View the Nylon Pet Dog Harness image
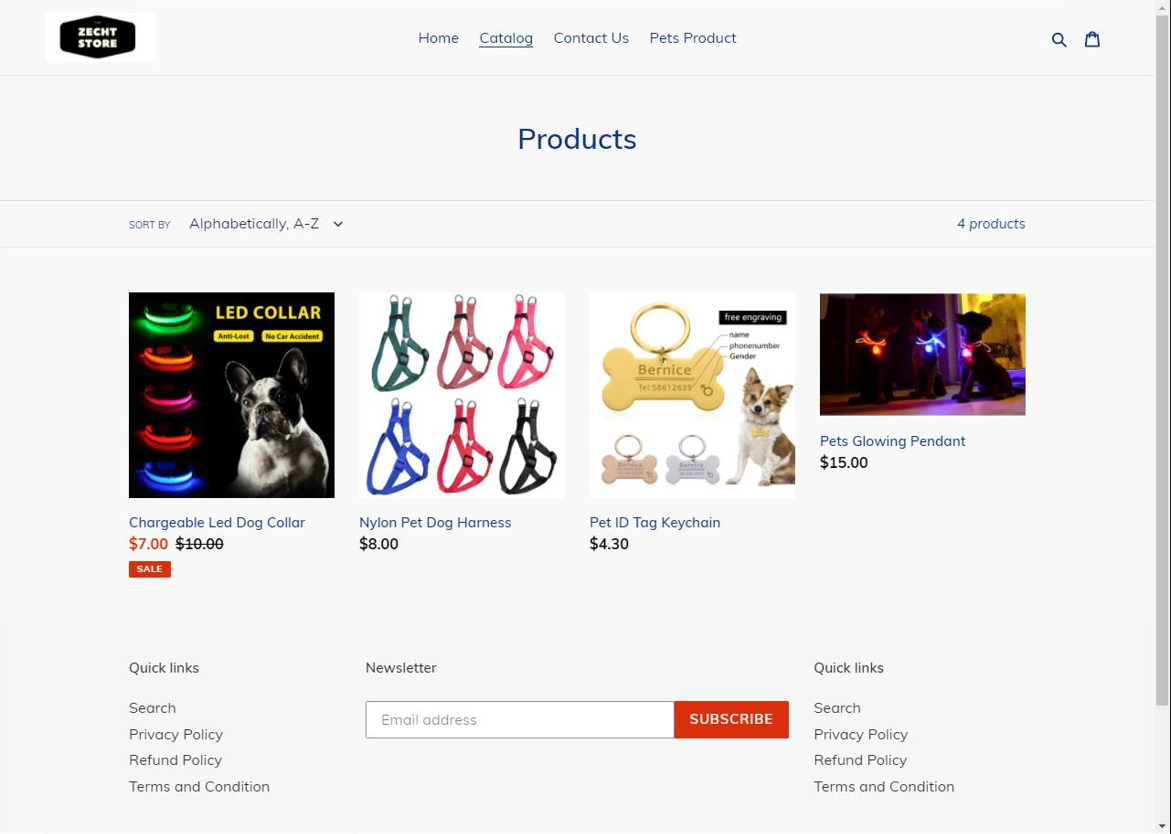Viewport: 1171px width, 834px height. [461, 395]
